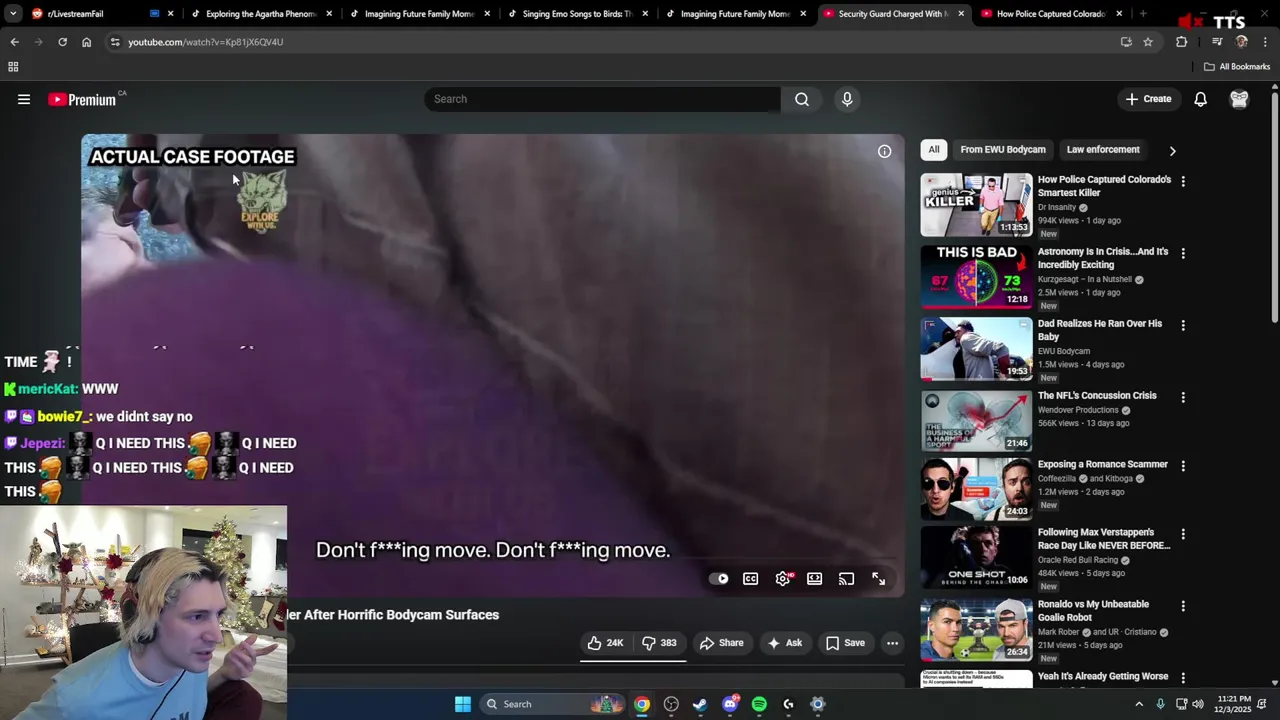The width and height of the screenshot is (1280, 720).
Task: Open taskbar volume control
Action: click(1198, 704)
